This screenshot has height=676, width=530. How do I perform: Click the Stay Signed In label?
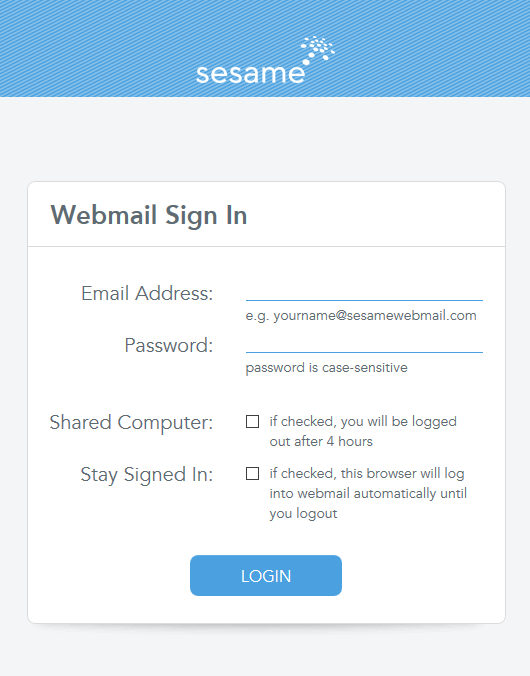point(147,474)
